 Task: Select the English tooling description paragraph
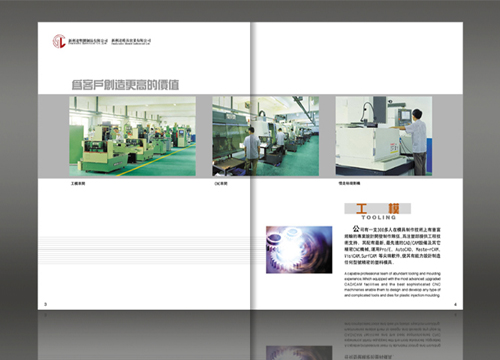pyautogui.click(x=392, y=284)
